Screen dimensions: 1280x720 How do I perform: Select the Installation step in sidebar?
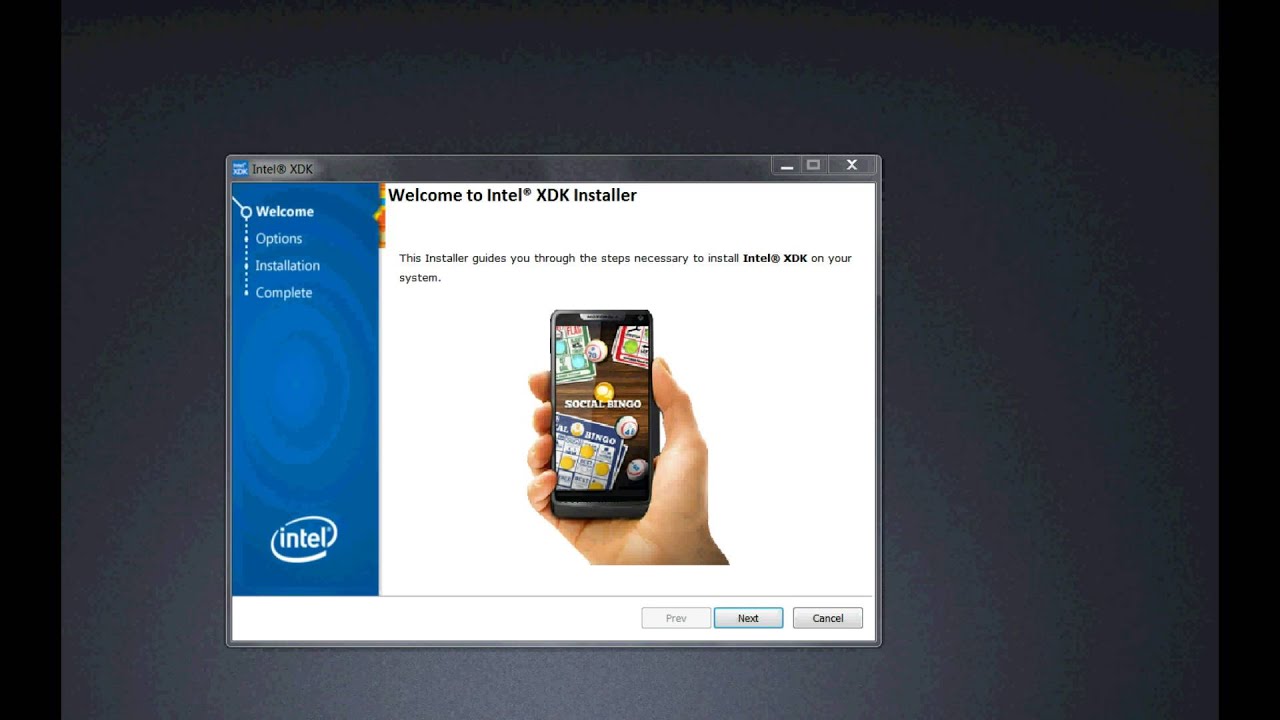(x=287, y=265)
